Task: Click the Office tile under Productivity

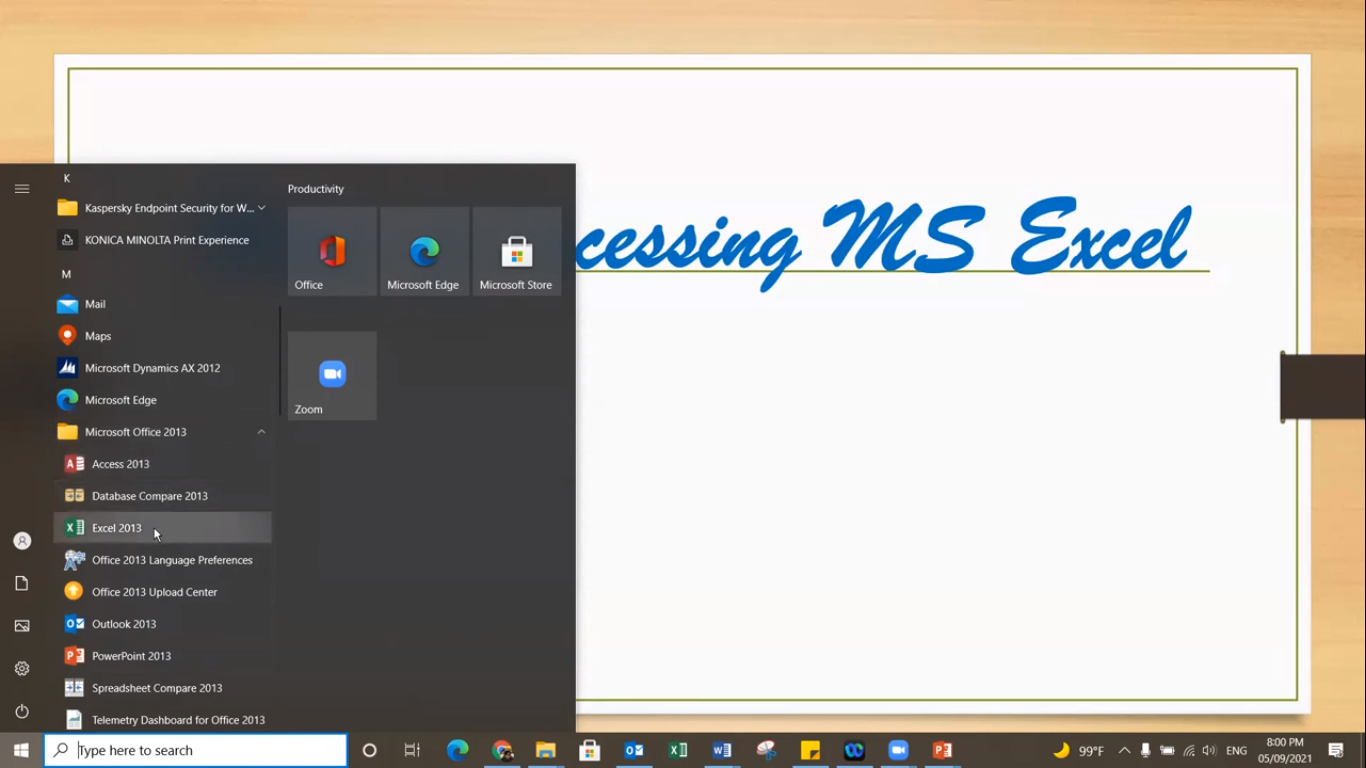Action: tap(332, 251)
